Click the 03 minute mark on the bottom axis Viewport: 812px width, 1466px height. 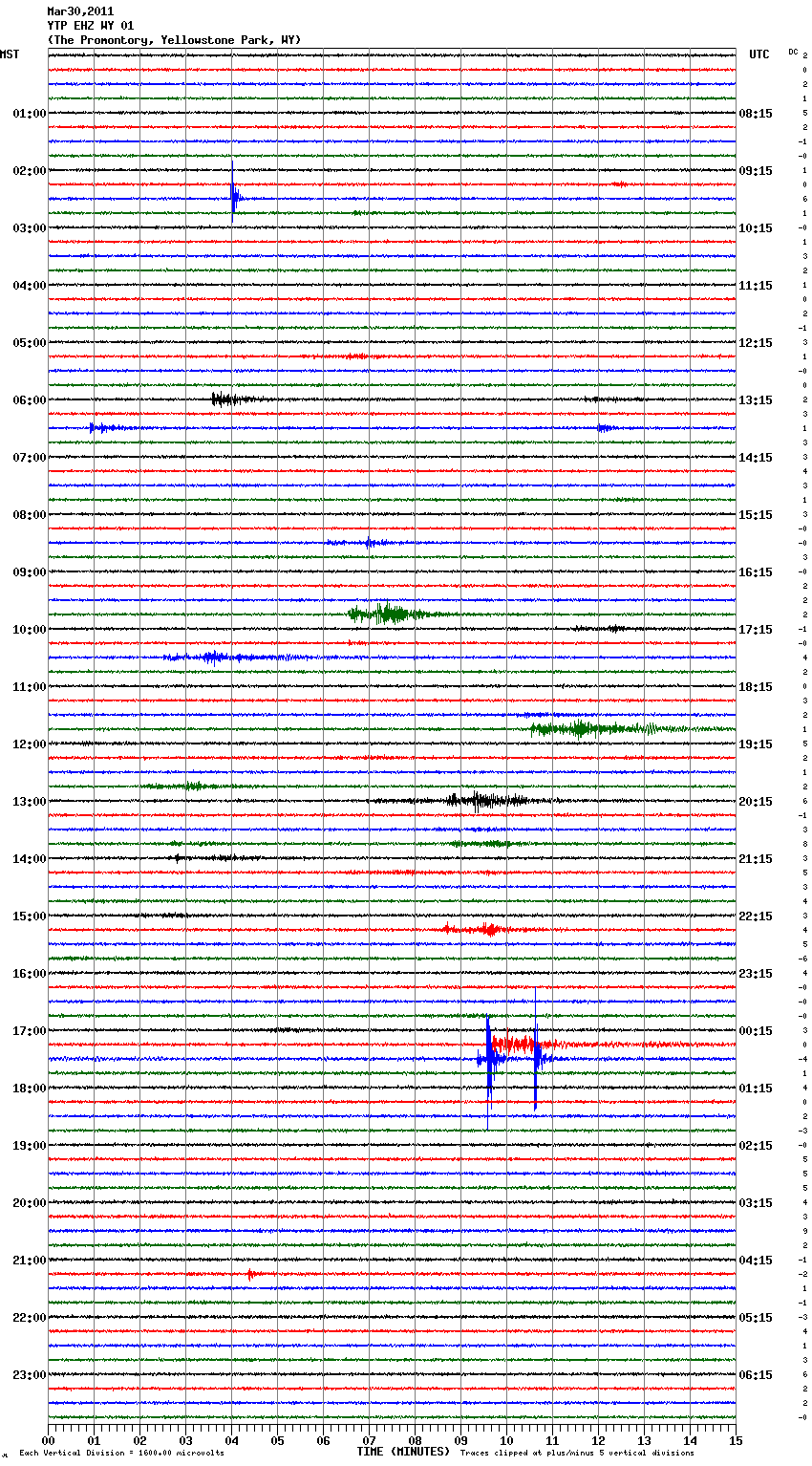[185, 1440]
